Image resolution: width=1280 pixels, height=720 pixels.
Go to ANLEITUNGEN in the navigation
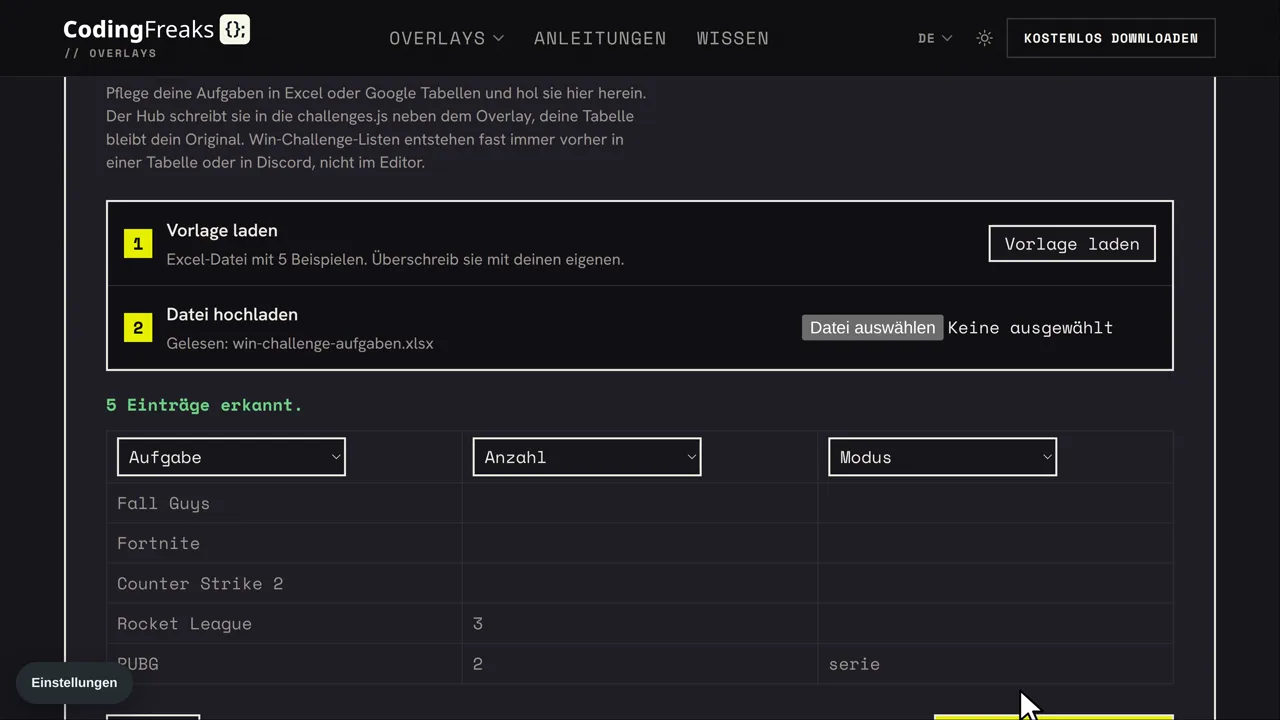pyautogui.click(x=600, y=38)
